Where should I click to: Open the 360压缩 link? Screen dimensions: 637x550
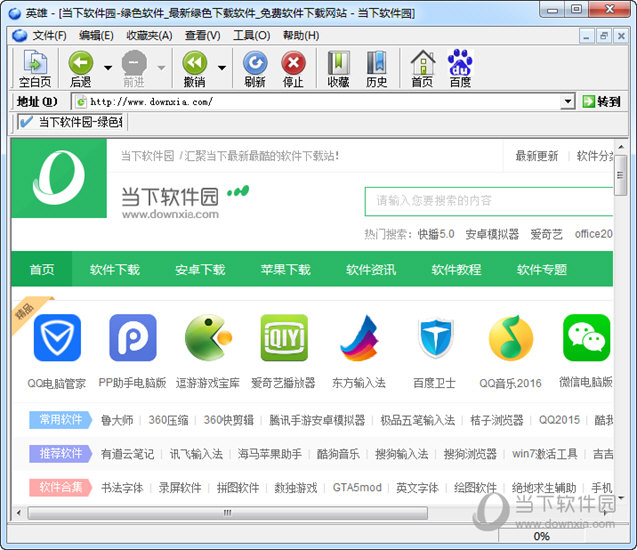click(168, 420)
